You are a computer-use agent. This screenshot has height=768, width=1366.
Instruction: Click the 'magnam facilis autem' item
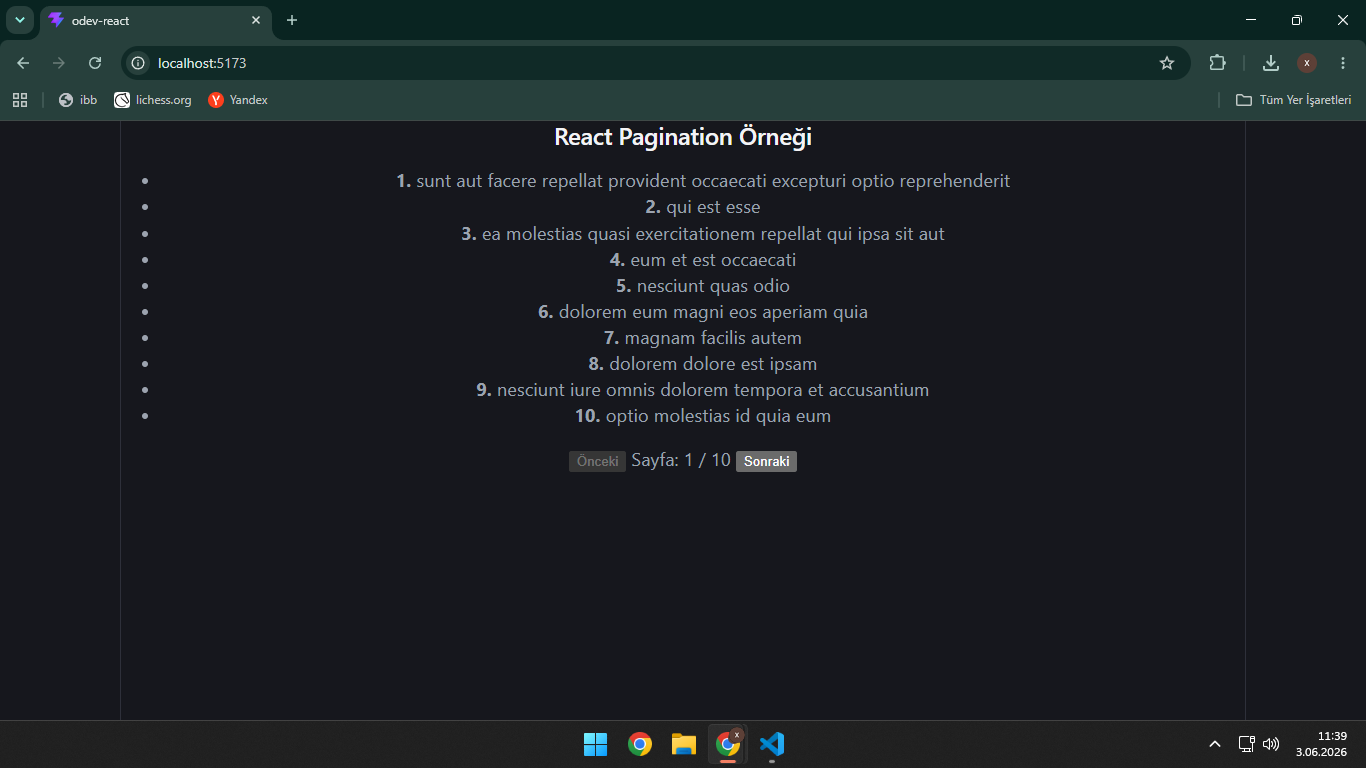click(x=703, y=337)
